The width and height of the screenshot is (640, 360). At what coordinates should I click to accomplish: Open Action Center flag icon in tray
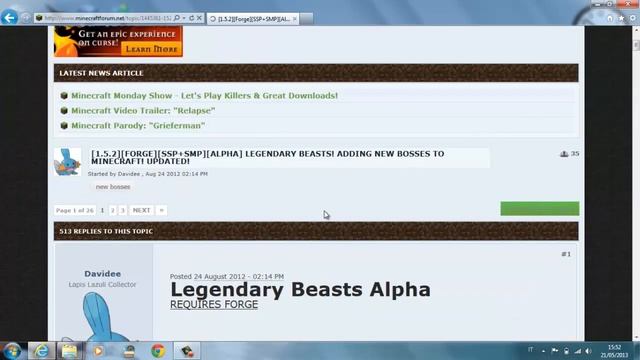[555, 350]
